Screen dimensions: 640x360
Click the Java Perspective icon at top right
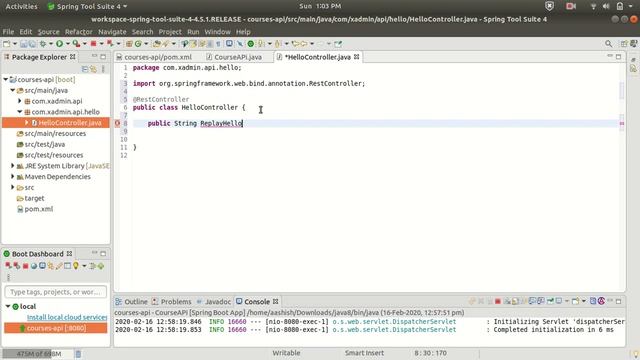point(633,44)
